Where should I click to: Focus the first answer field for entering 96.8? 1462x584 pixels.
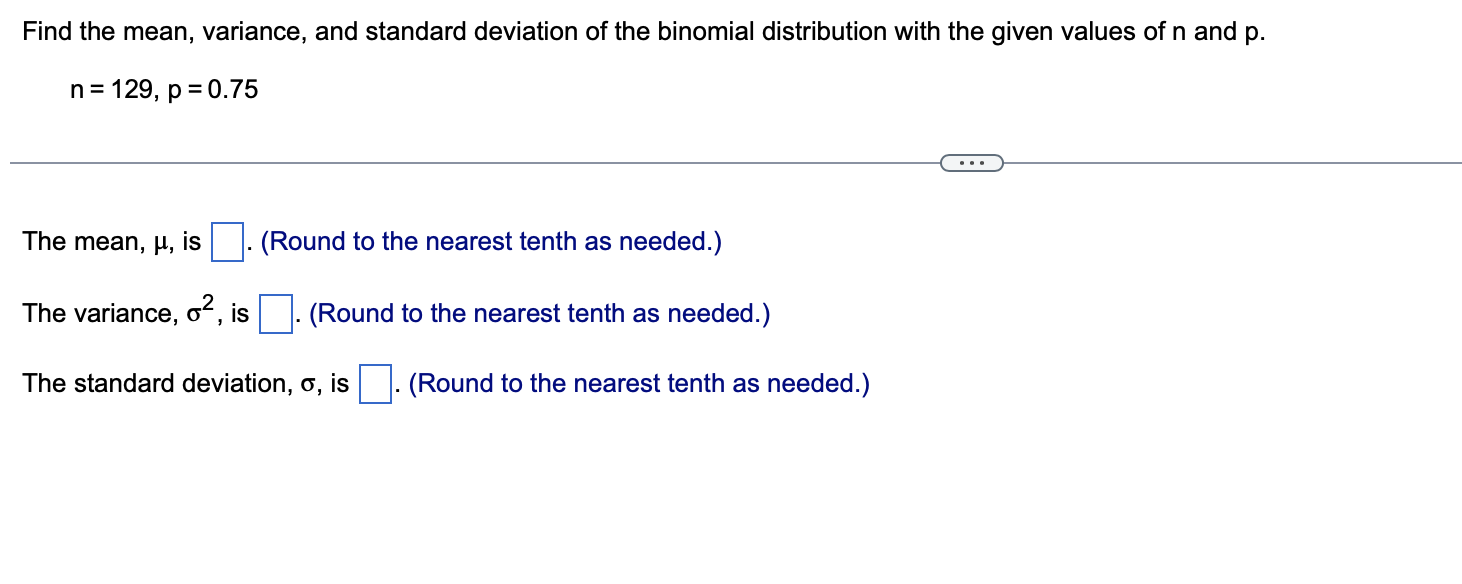coord(227,241)
